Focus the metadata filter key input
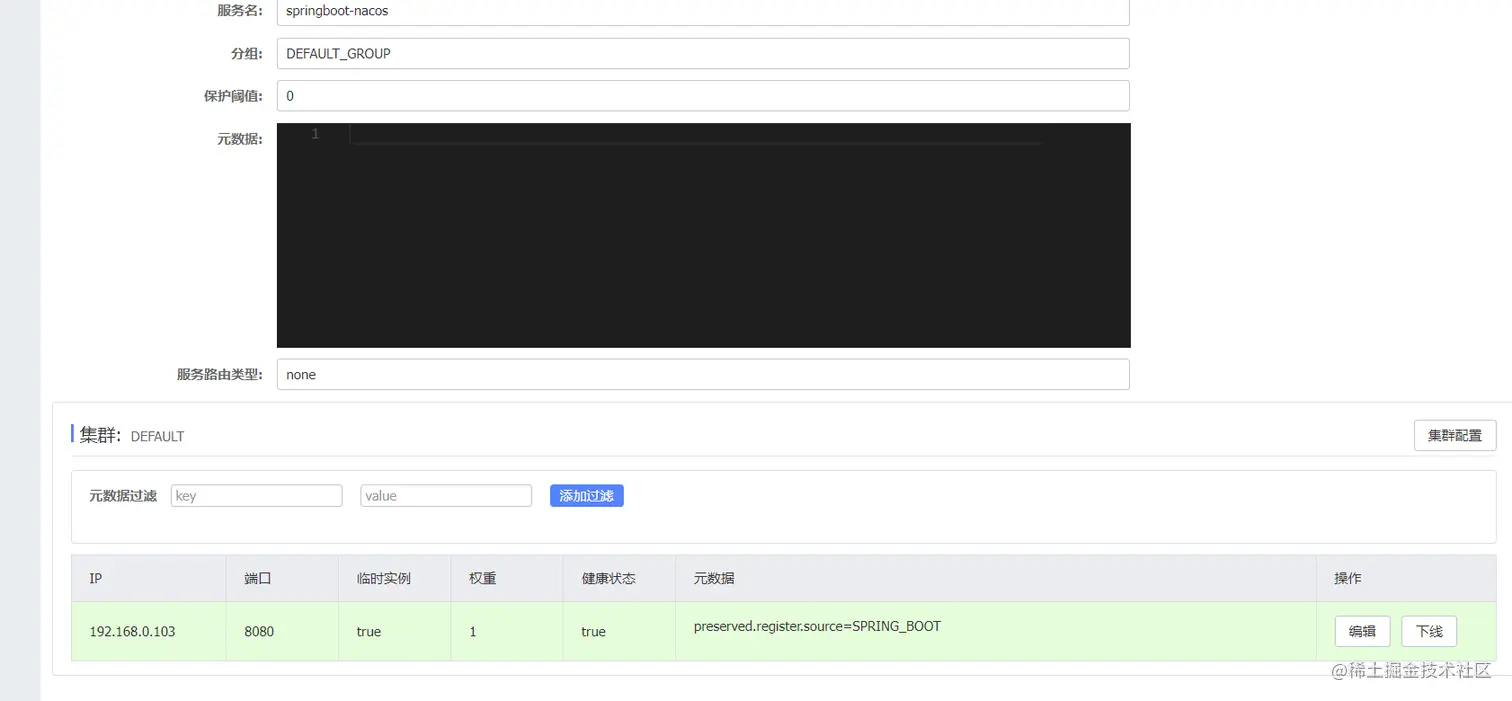The height and width of the screenshot is (701, 1512). 256,495
